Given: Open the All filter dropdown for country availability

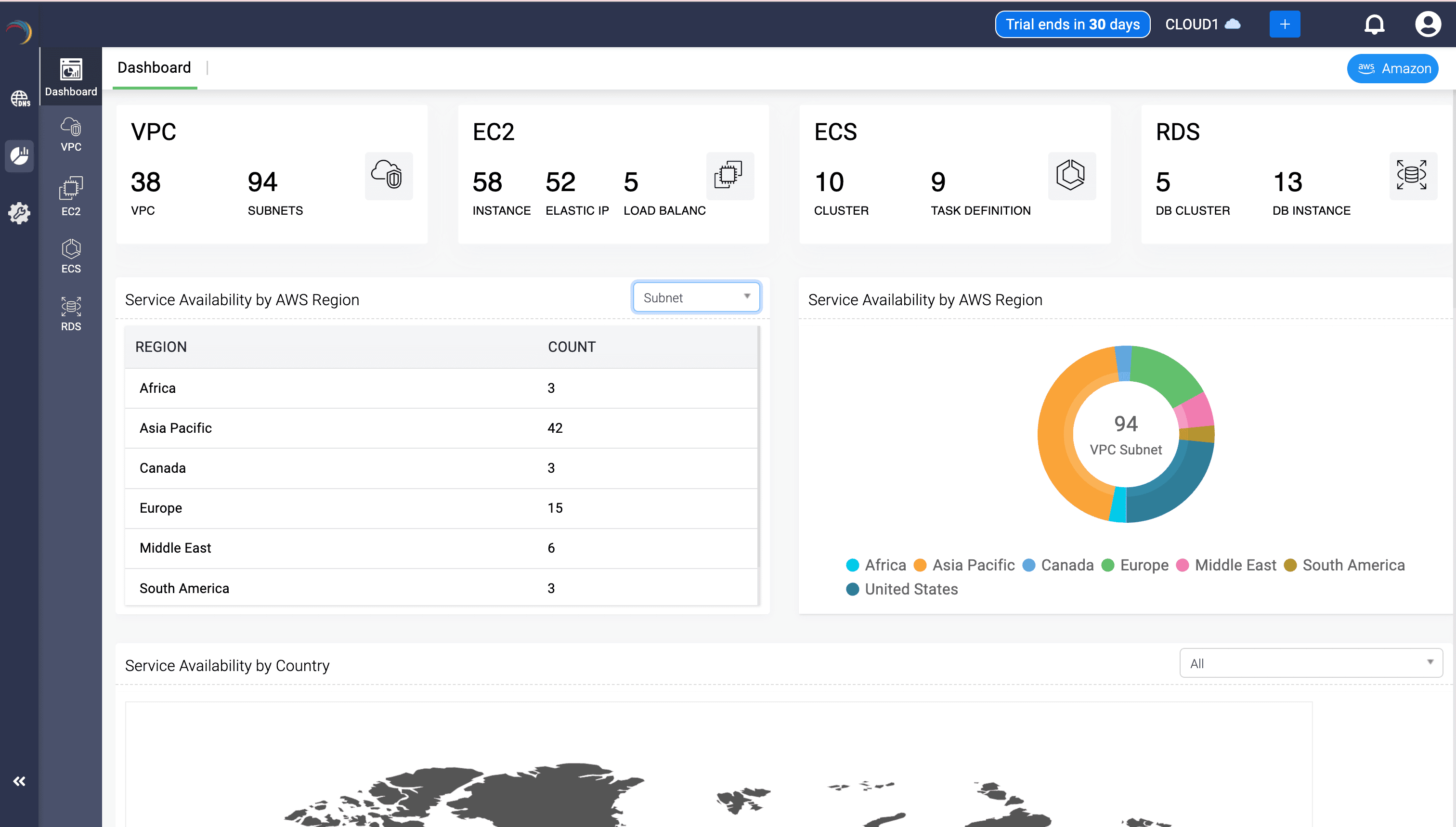Looking at the screenshot, I should click(x=1310, y=663).
